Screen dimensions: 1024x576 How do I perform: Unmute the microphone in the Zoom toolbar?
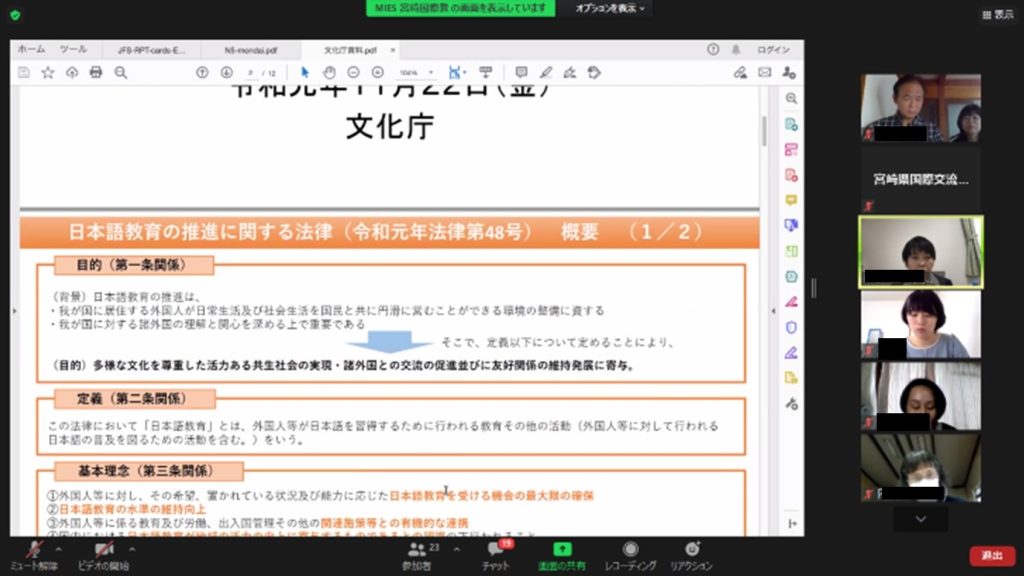[34, 556]
